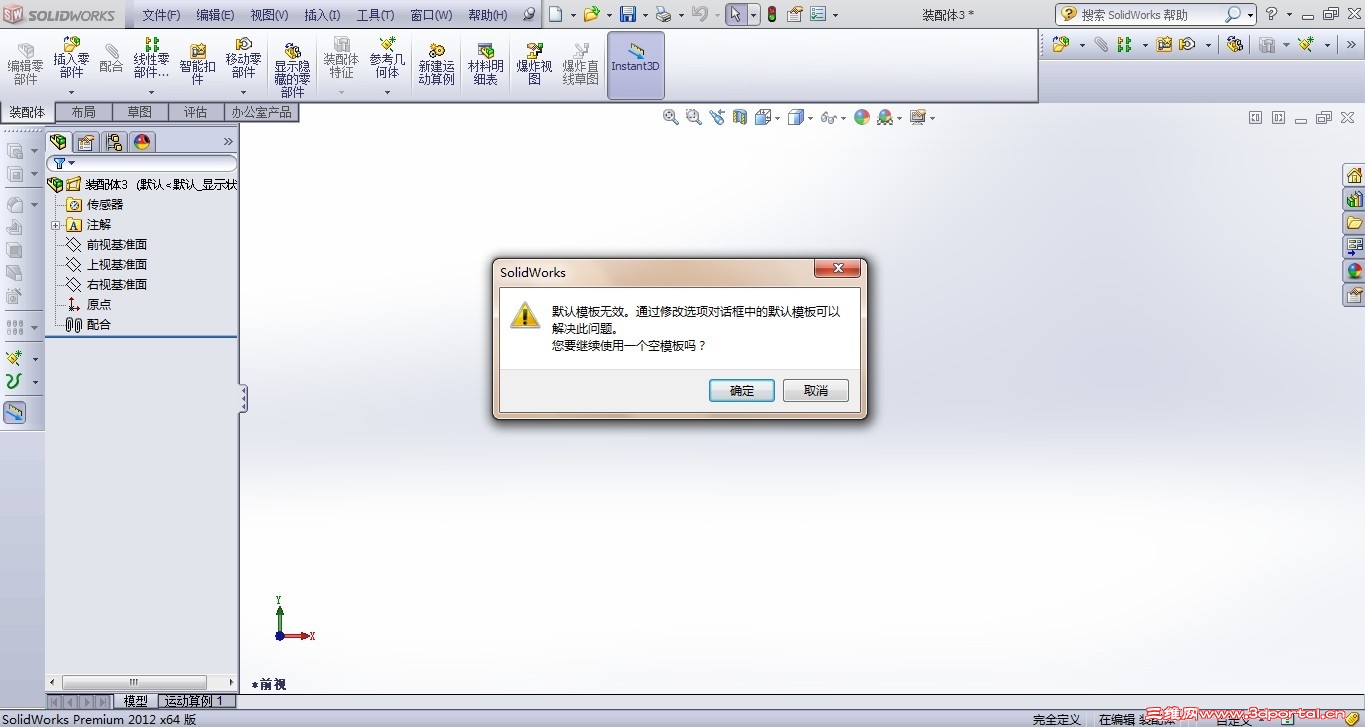Click the 应用布景 colored sphere icon

pyautogui.click(x=862, y=117)
